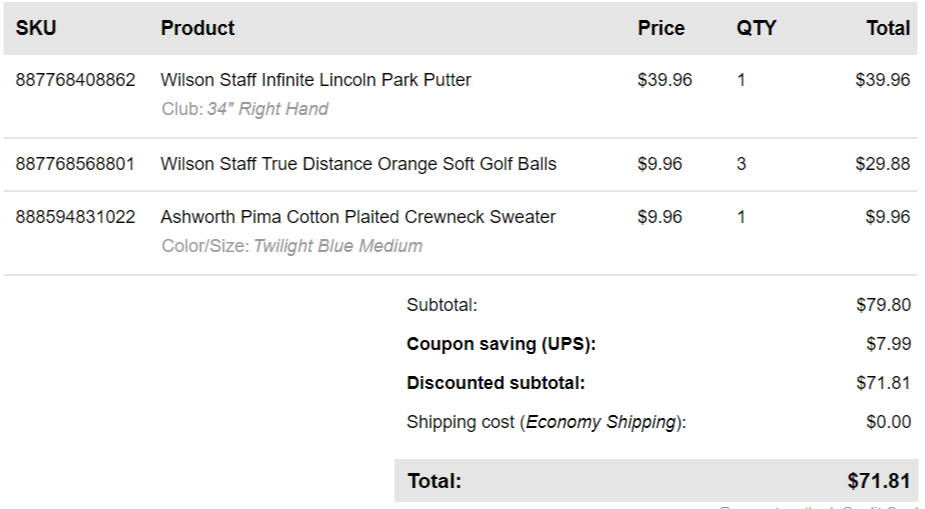Open the Ashworth Pima Cotton Crewneck Sweater product
Screen dimensions: 925x509
click(357, 217)
